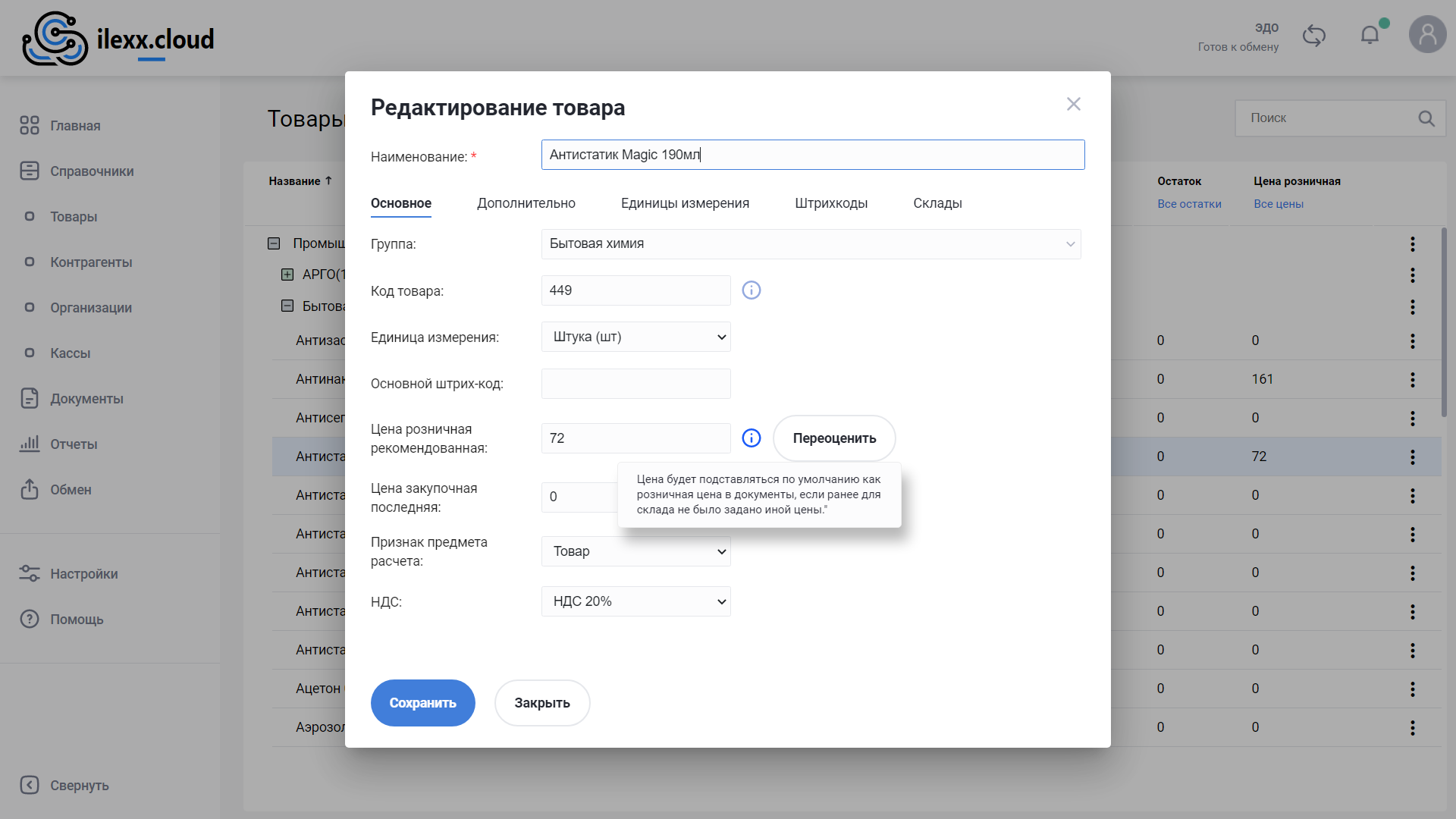The height and width of the screenshot is (819, 1456).
Task: Open the notifications bell
Action: (1370, 35)
